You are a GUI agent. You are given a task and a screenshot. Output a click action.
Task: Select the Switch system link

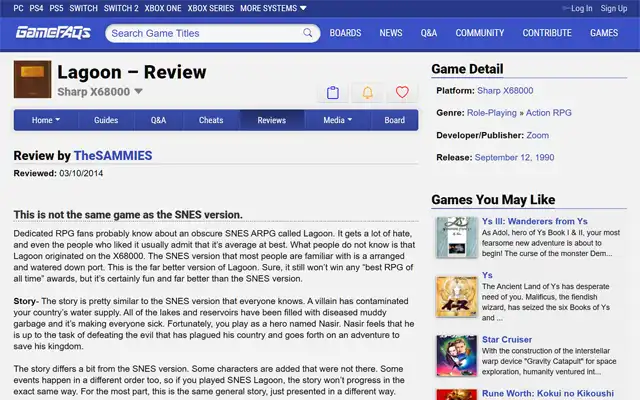click(x=83, y=8)
